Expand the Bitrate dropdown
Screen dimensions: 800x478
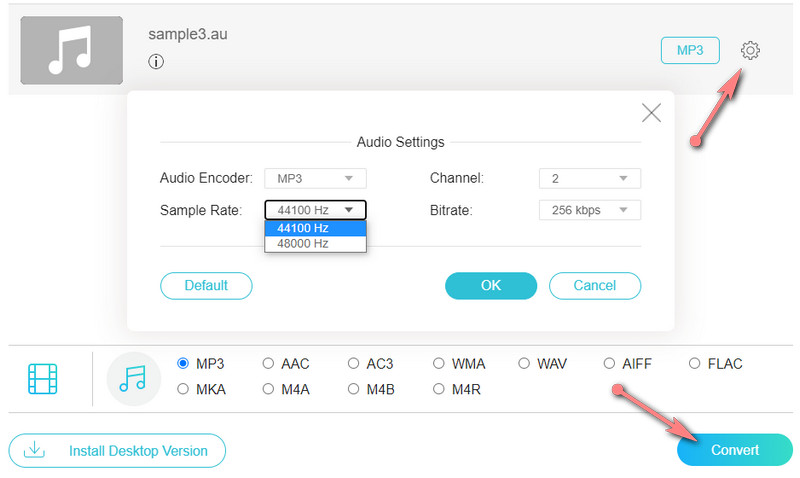(x=589, y=210)
